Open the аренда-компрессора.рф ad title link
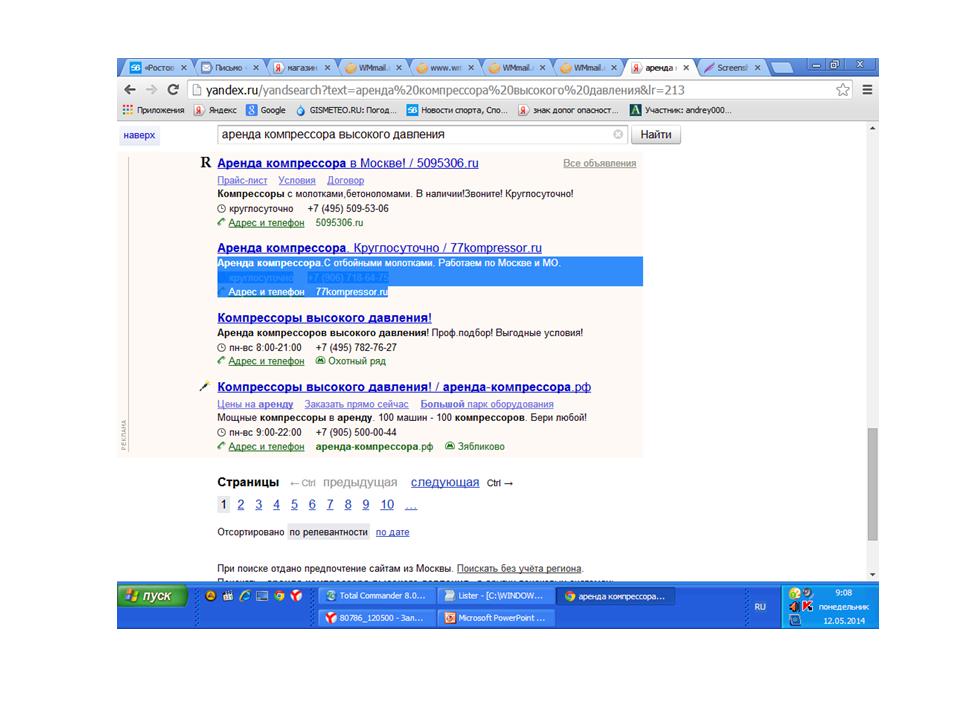This screenshot has width=960, height=720. [404, 387]
